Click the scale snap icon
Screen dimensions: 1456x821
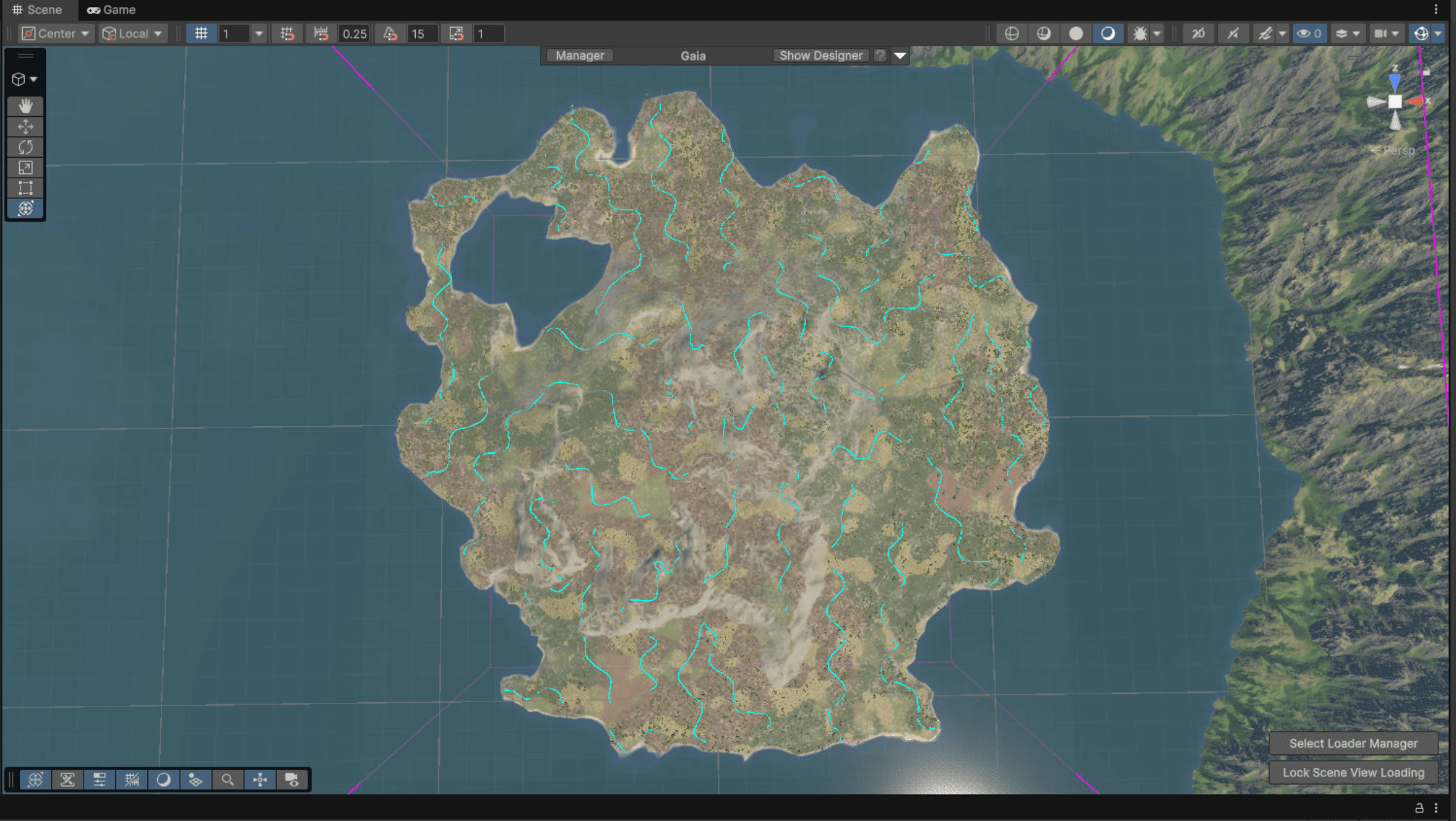tap(457, 33)
